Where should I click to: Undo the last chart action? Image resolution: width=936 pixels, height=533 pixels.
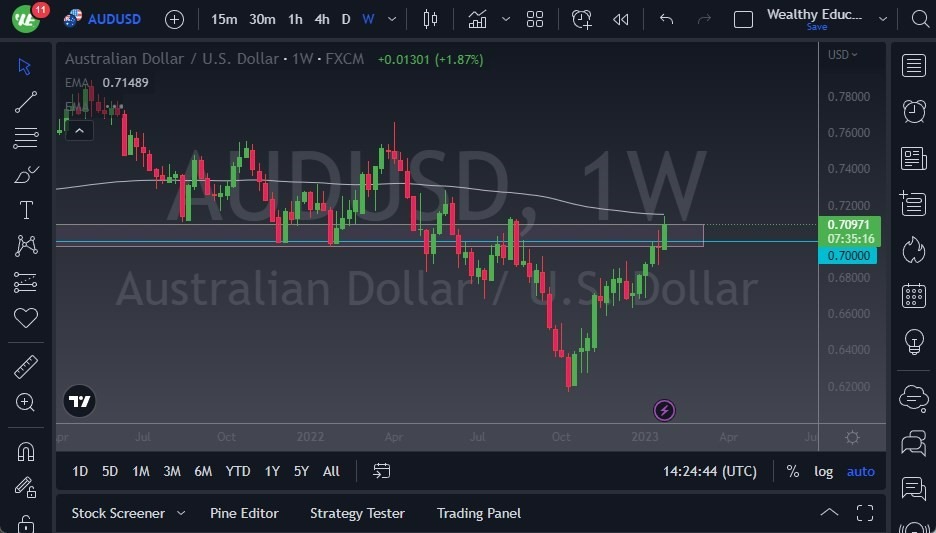point(666,20)
